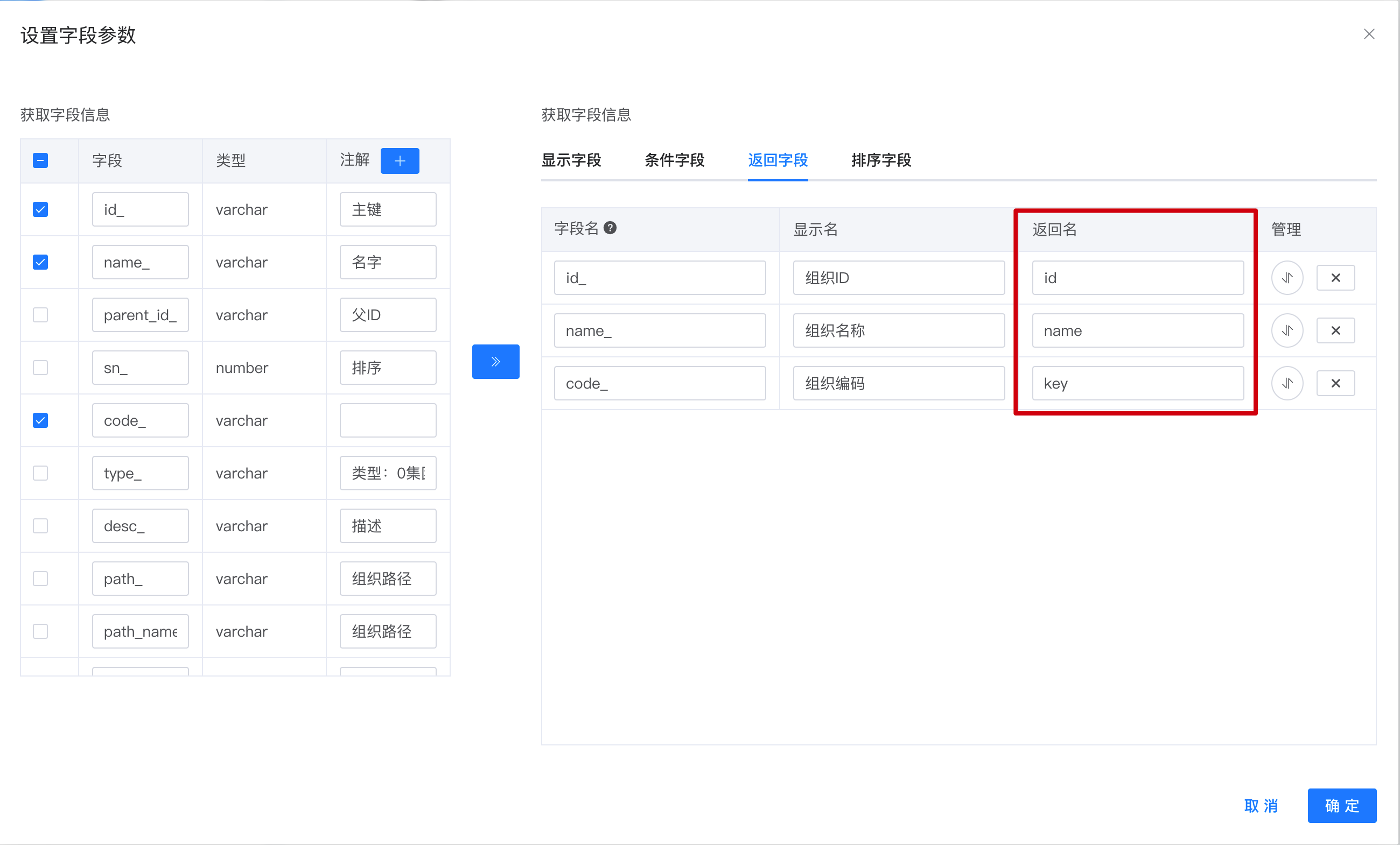The width and height of the screenshot is (1400, 845).
Task: Uncheck the id_ field checkbox
Action: click(40, 209)
